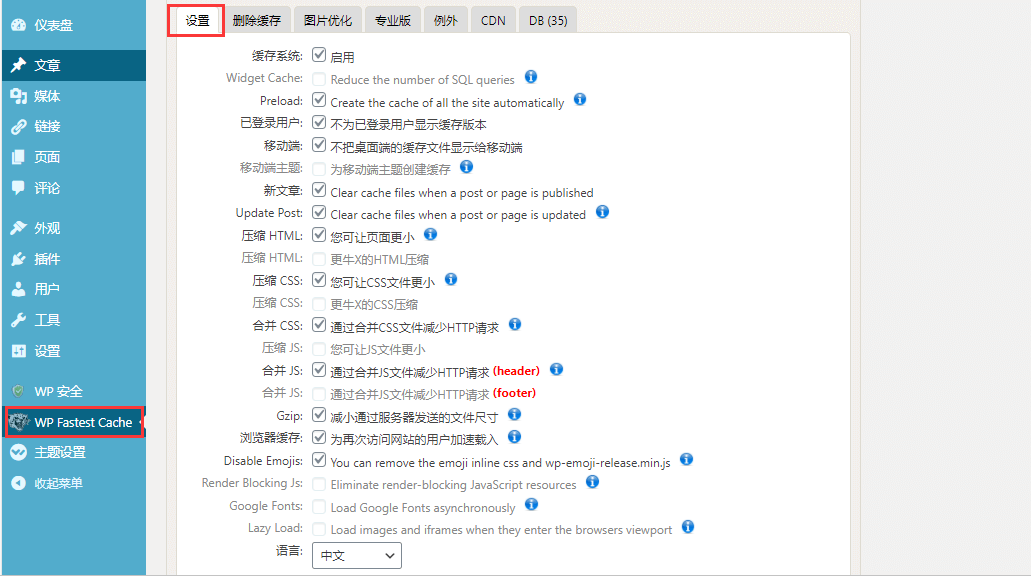The height and width of the screenshot is (577, 1031).
Task: Click the info icon beside Widget Cache
Action: point(531,77)
